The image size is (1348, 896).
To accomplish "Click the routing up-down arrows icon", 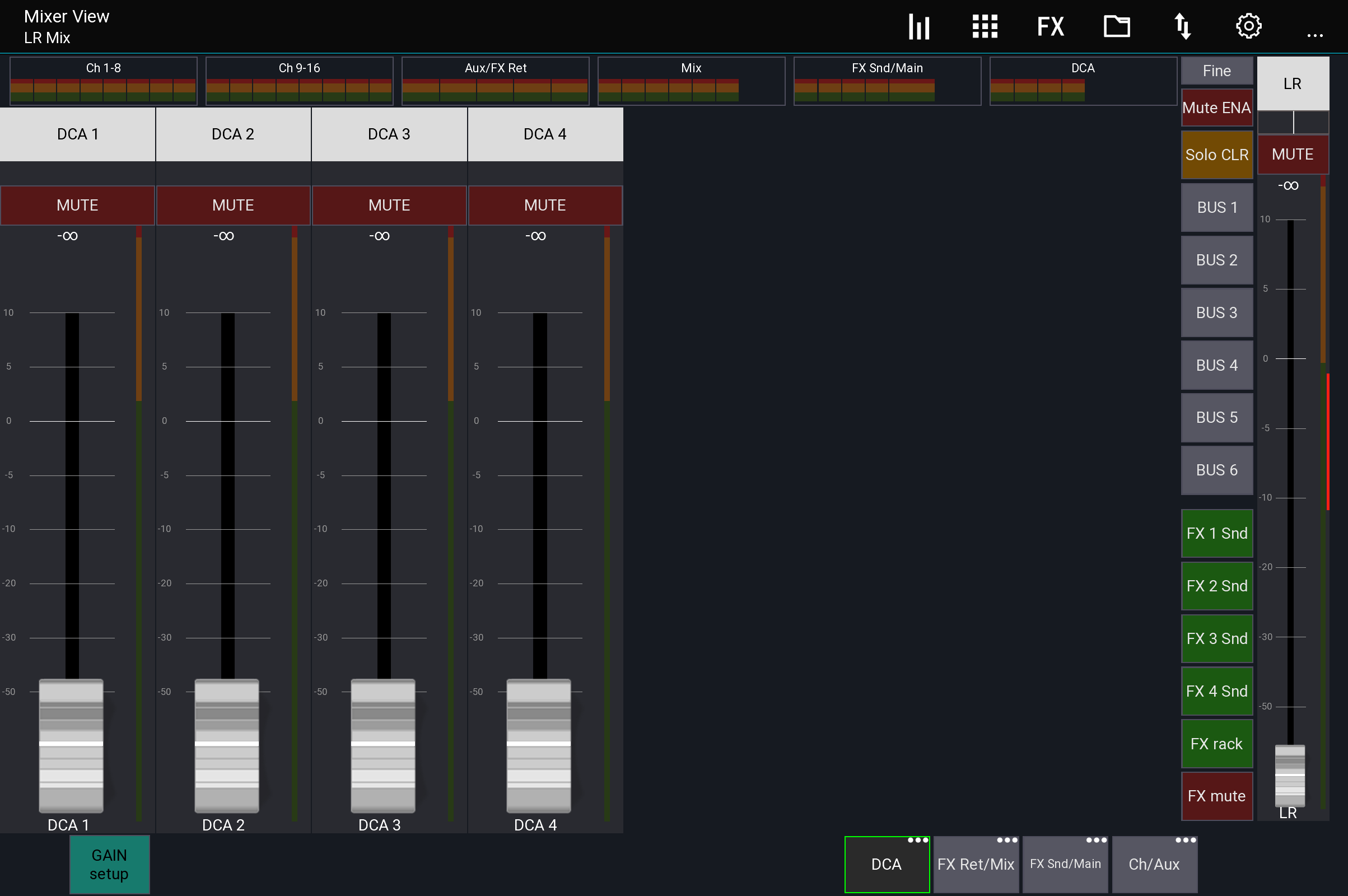I will click(x=1182, y=26).
